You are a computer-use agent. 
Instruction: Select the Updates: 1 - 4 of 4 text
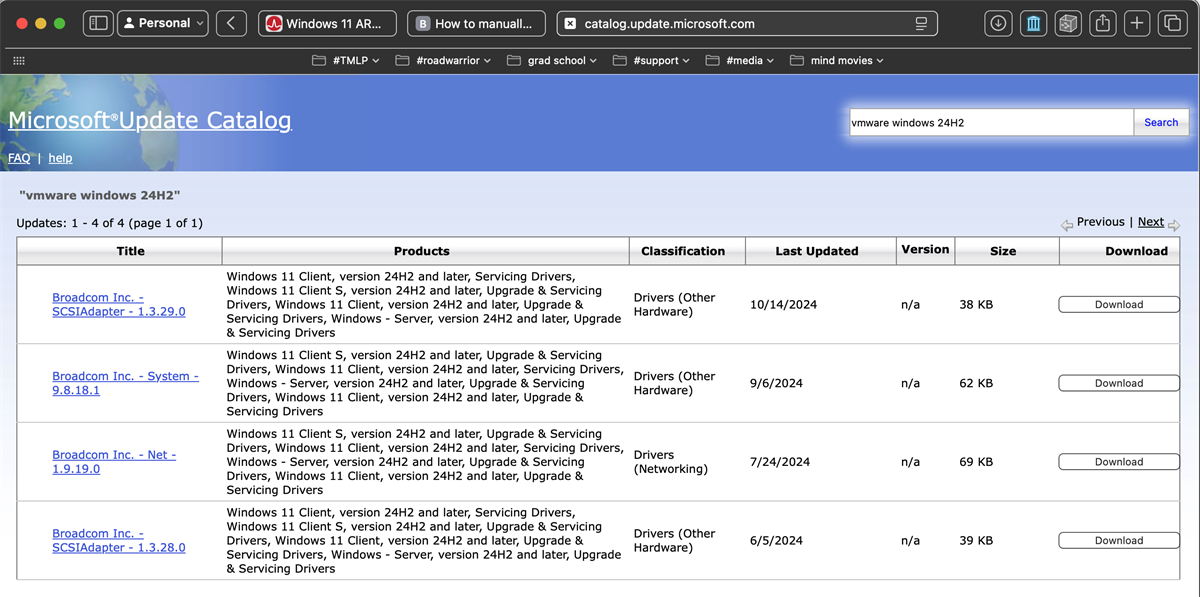click(109, 223)
